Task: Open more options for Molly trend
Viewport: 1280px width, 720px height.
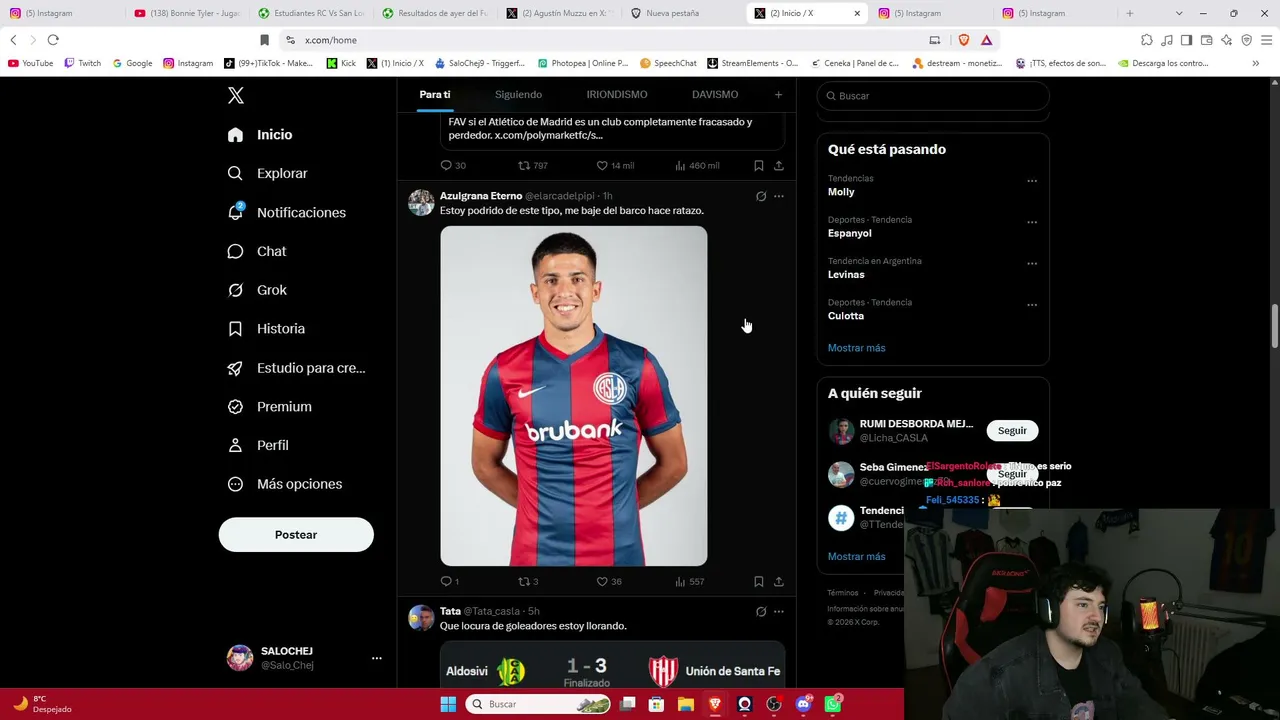Action: 1032,181
